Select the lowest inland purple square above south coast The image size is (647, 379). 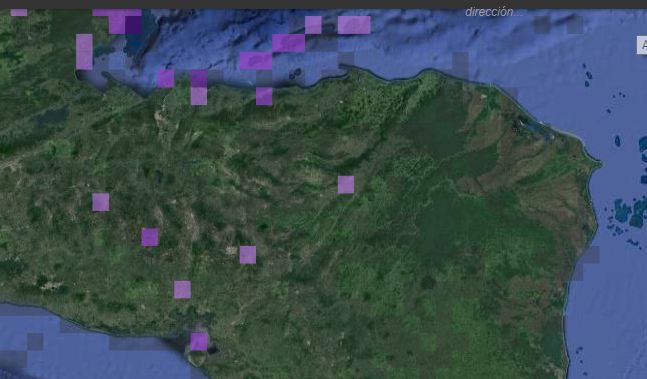point(182,290)
